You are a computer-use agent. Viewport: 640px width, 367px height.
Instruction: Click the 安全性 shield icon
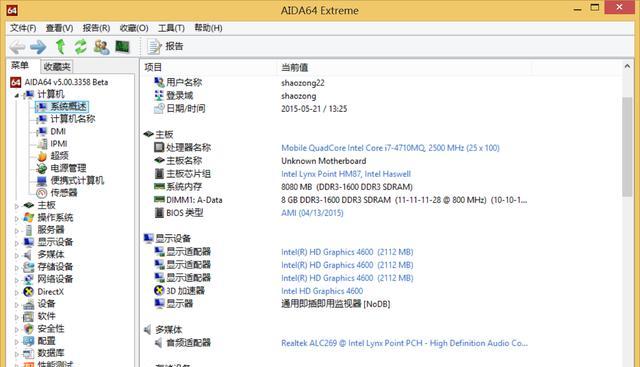29,329
